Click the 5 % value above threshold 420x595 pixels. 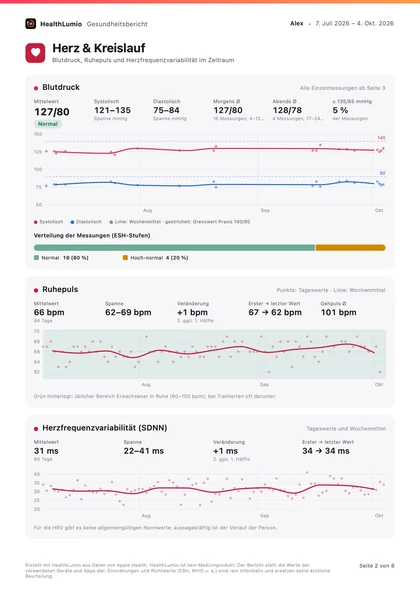[x=340, y=110]
